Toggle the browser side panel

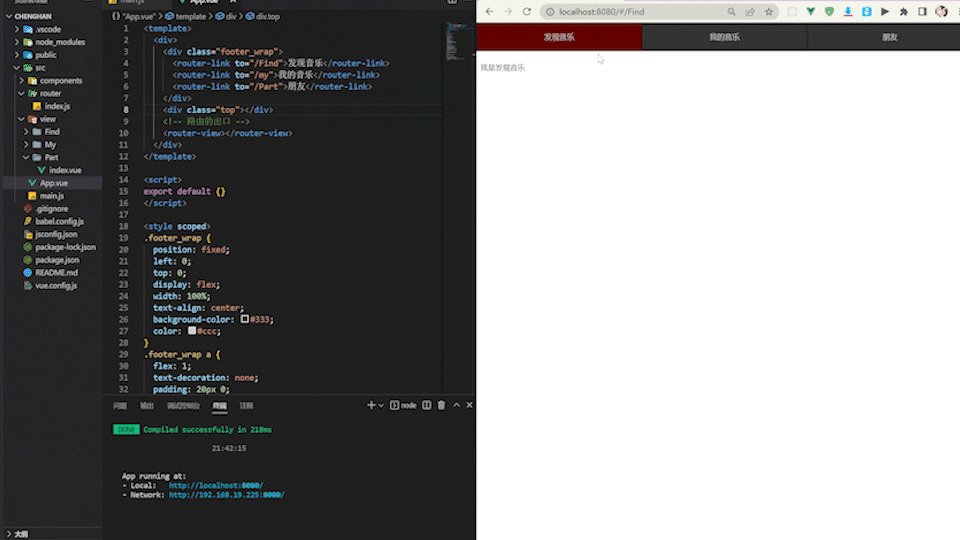(x=922, y=12)
